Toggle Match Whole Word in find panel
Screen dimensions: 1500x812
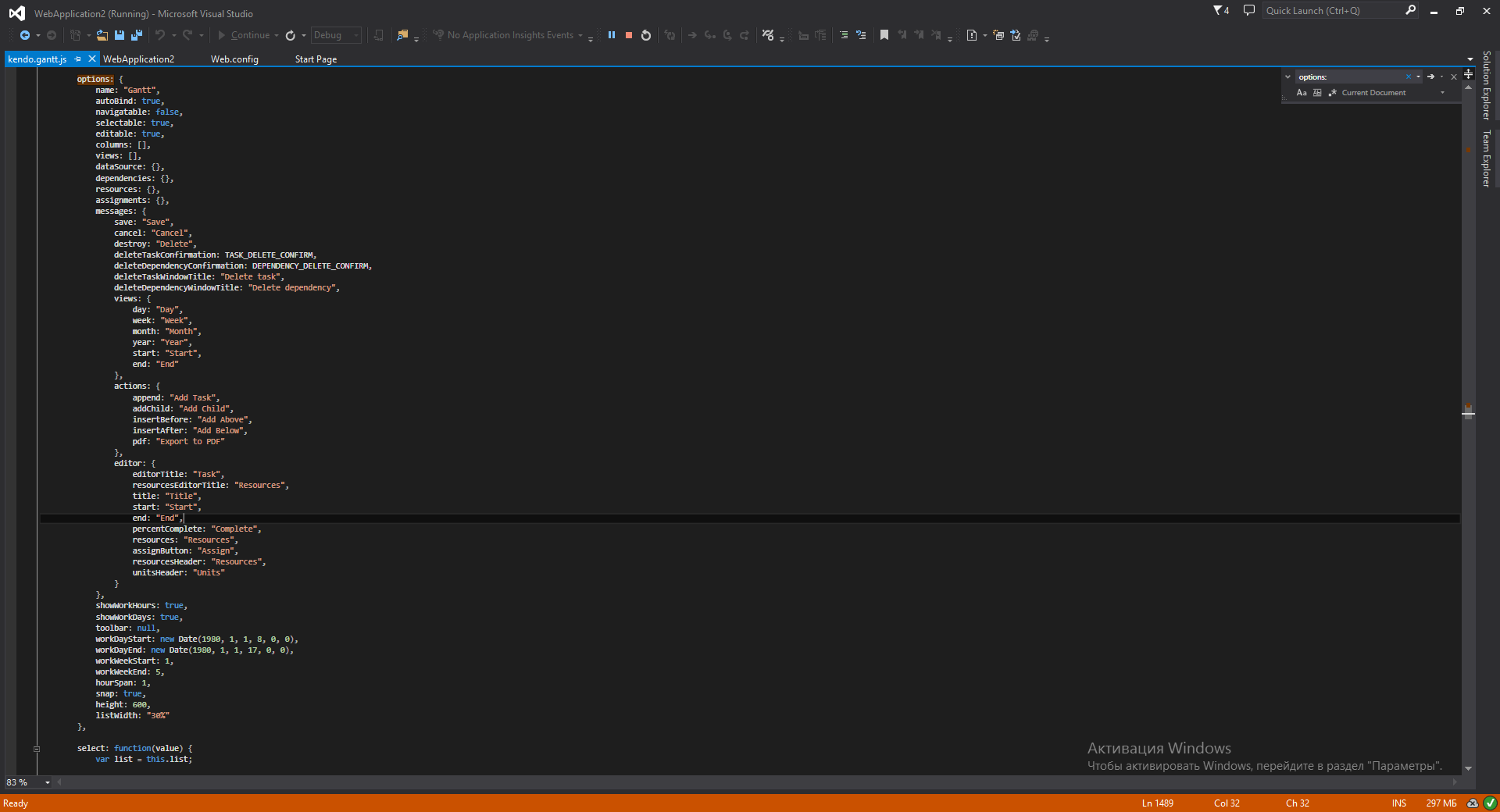click(x=1317, y=93)
